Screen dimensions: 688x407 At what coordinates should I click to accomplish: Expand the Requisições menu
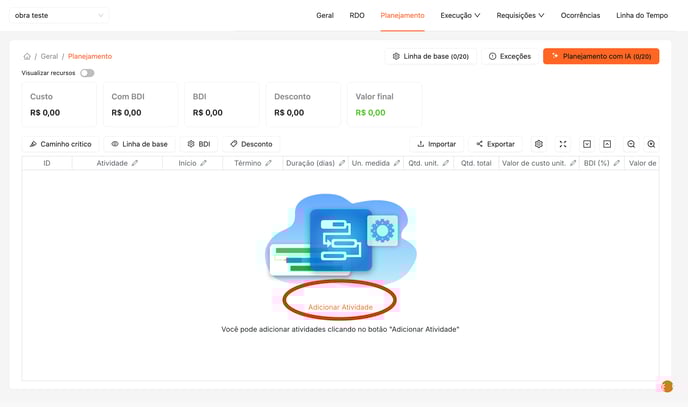pyautogui.click(x=520, y=16)
